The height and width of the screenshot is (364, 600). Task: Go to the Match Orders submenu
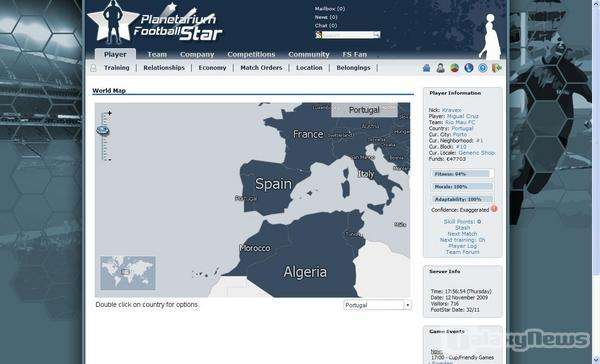(261, 68)
